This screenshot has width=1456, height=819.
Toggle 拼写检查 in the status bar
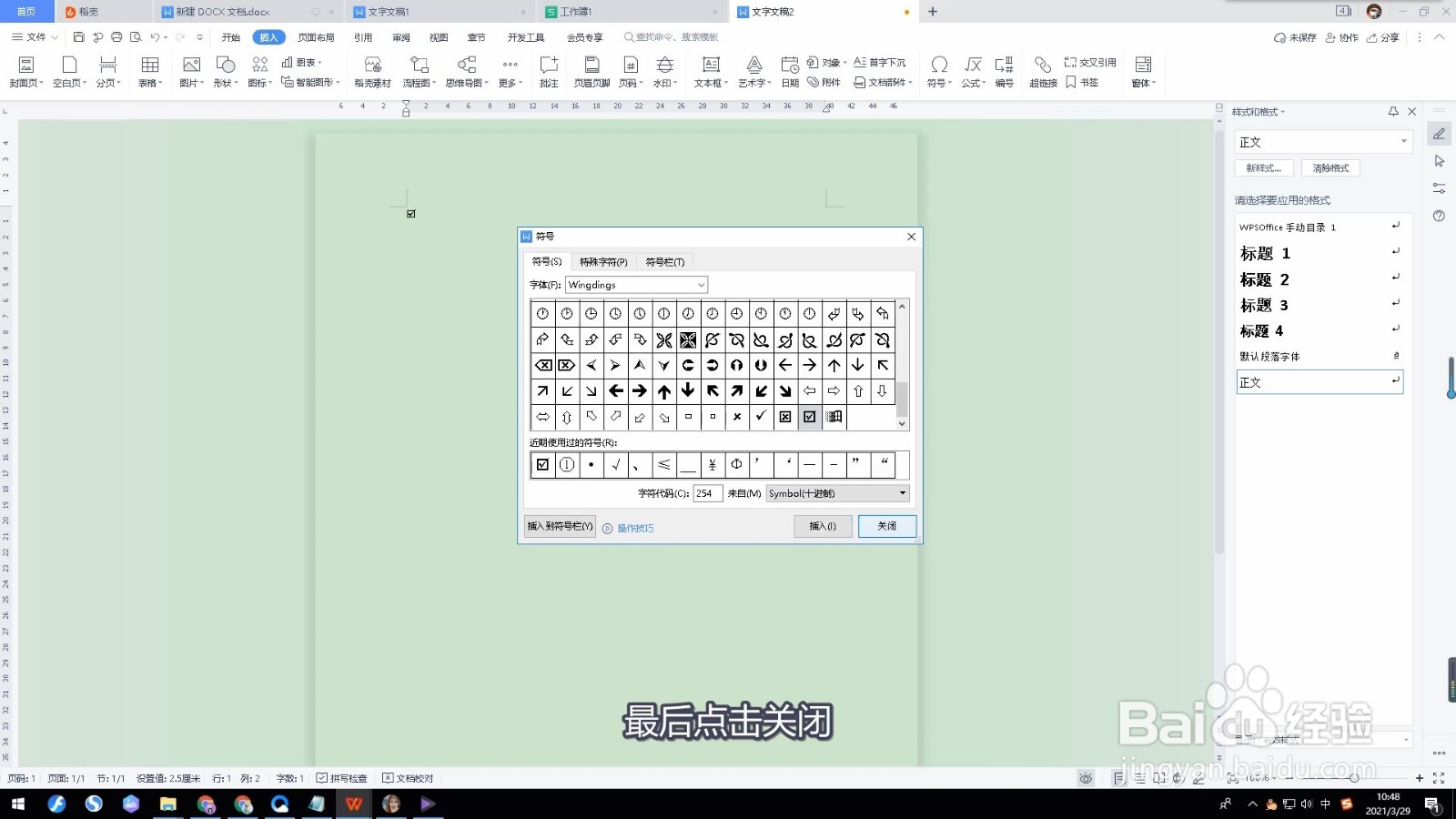pos(342,778)
